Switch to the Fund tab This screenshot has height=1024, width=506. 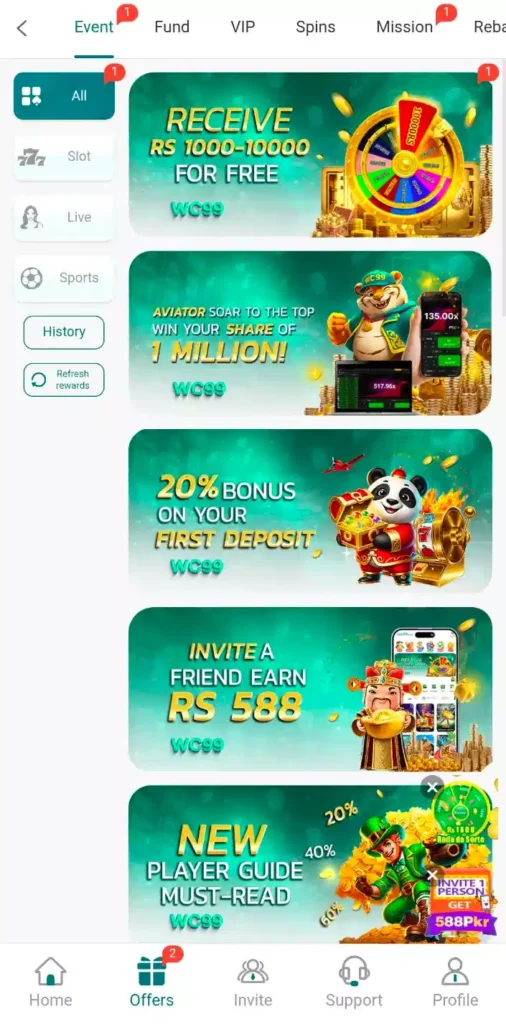(x=172, y=27)
